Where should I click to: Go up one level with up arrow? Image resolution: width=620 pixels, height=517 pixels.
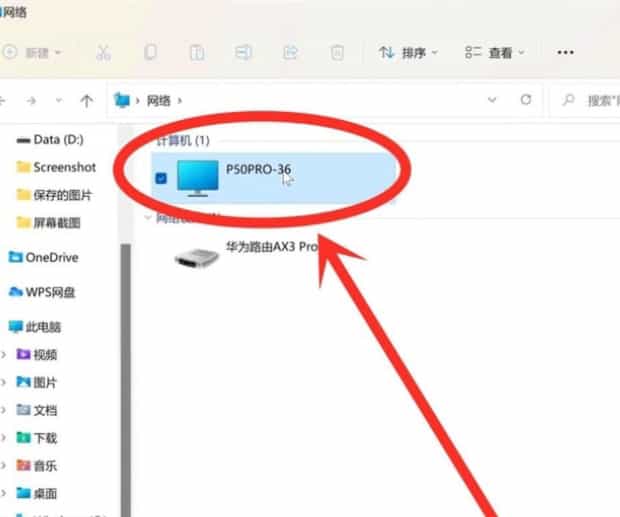(87, 100)
